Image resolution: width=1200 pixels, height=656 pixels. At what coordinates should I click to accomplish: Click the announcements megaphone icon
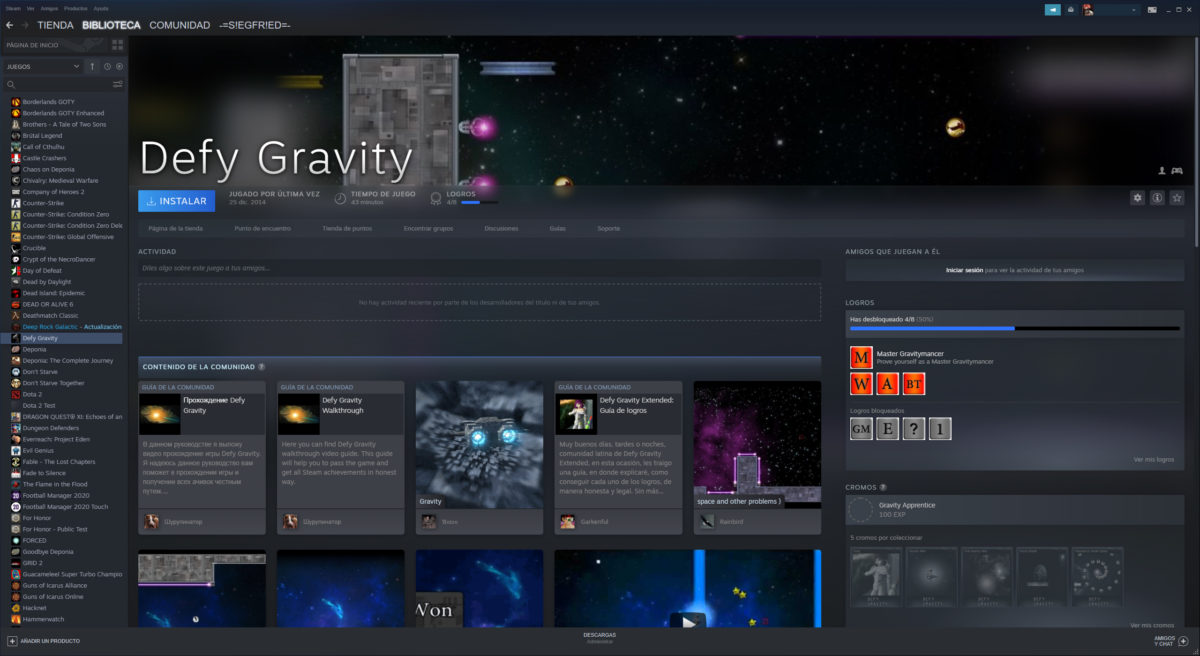tap(1053, 9)
